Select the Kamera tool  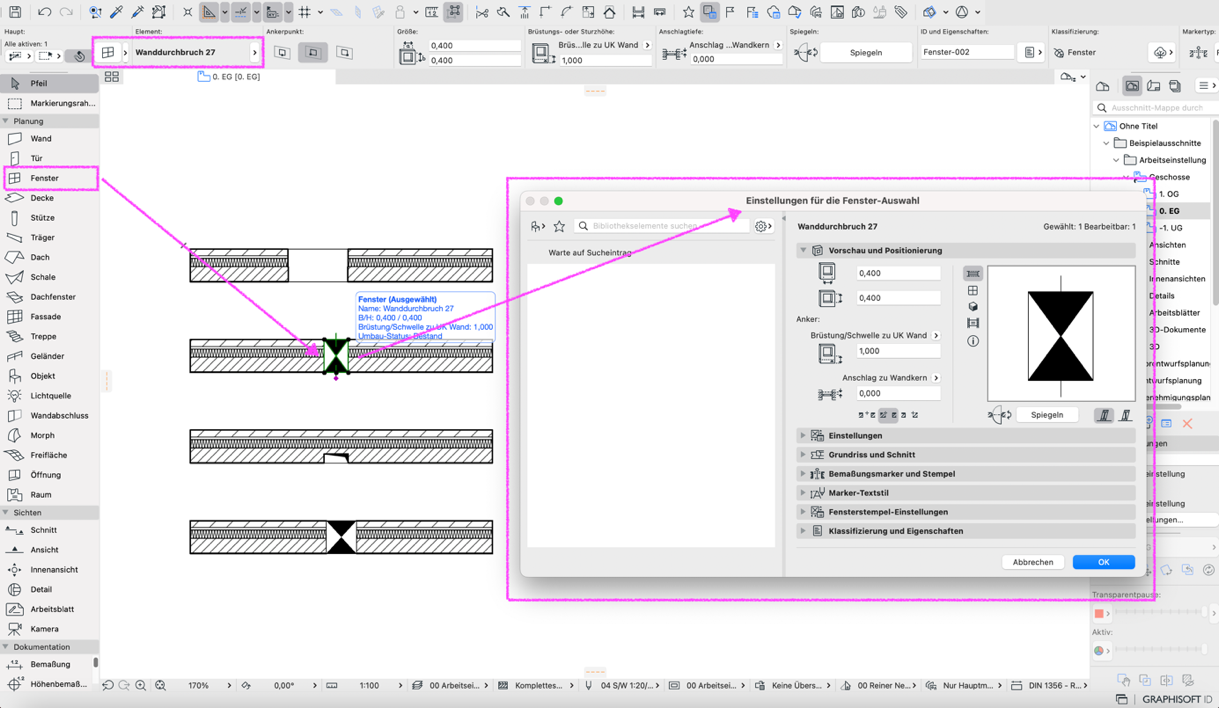click(x=49, y=629)
